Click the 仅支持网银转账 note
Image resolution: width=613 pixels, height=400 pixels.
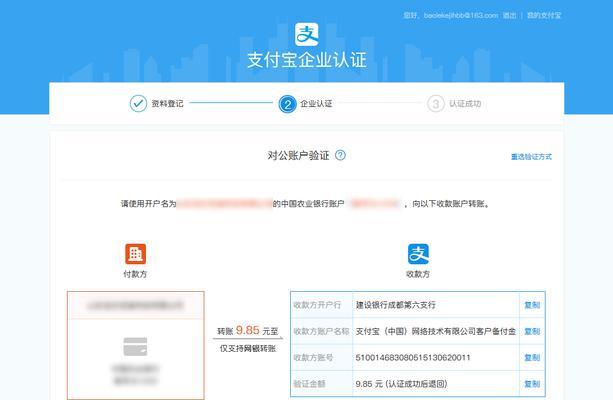pos(248,348)
